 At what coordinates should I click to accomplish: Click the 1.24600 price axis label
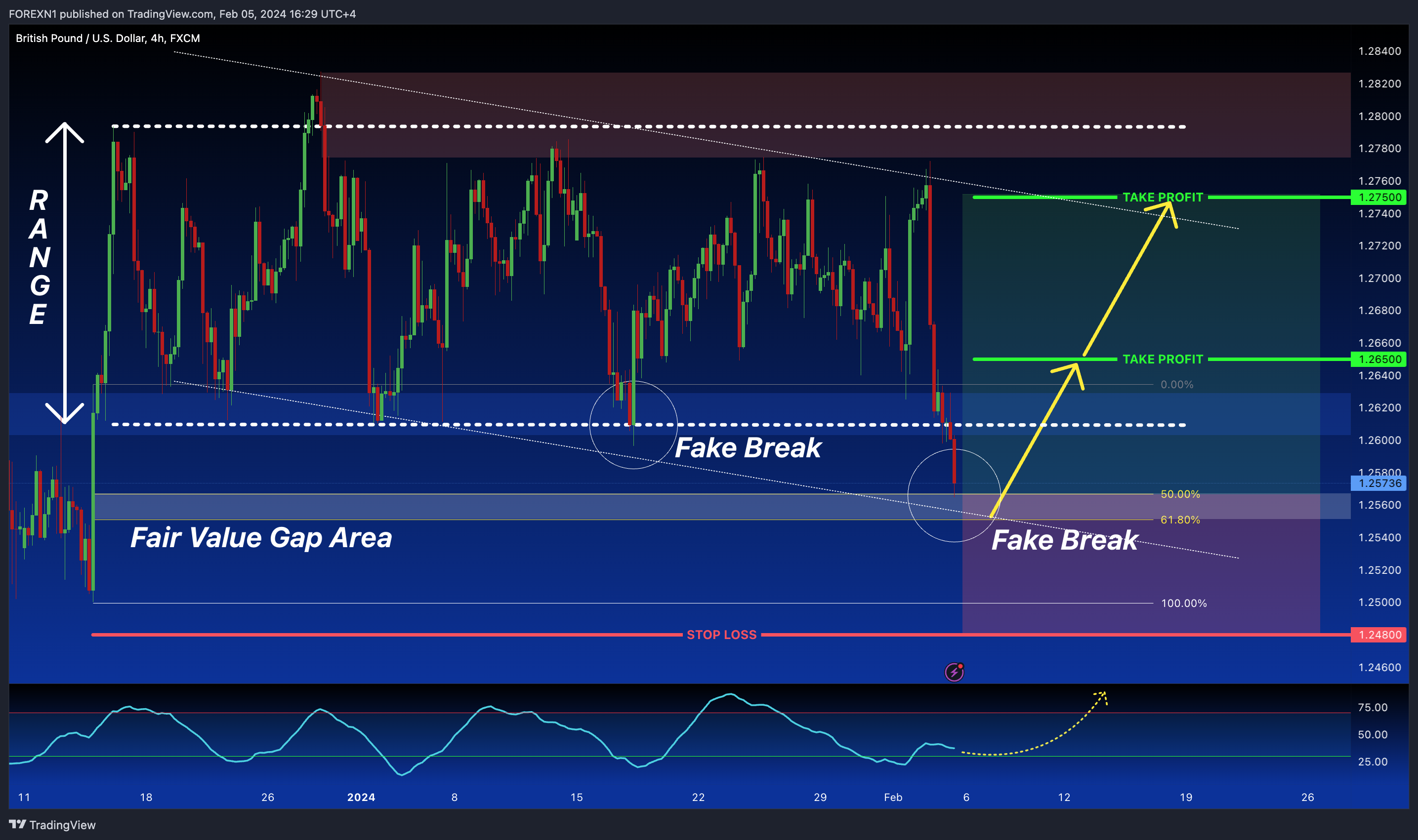[1379, 668]
